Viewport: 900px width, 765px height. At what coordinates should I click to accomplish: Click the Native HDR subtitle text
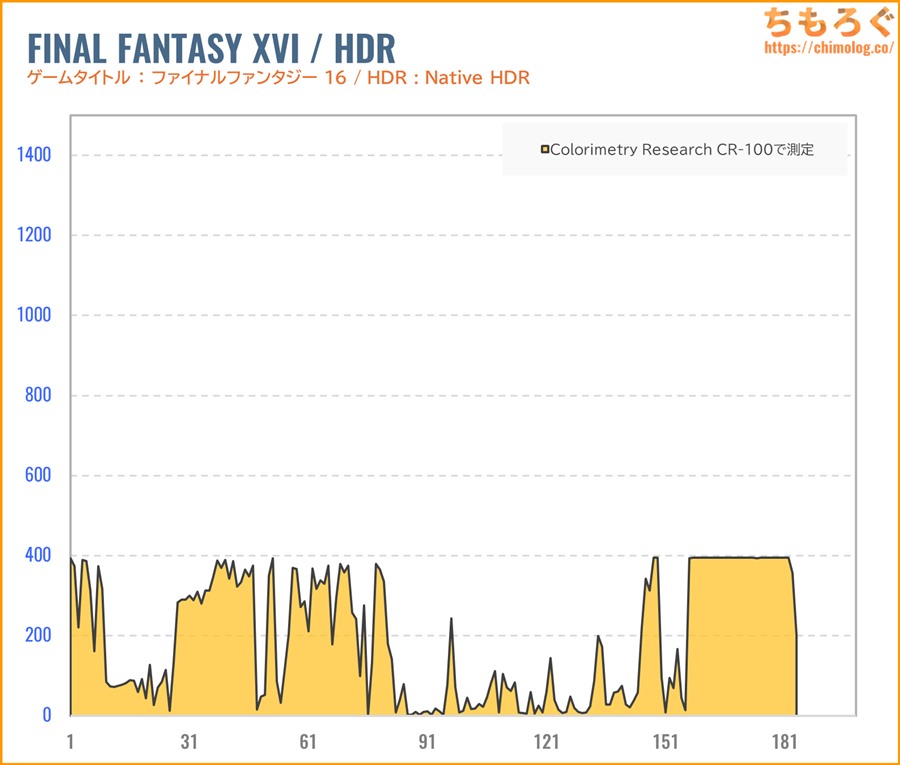(x=477, y=78)
